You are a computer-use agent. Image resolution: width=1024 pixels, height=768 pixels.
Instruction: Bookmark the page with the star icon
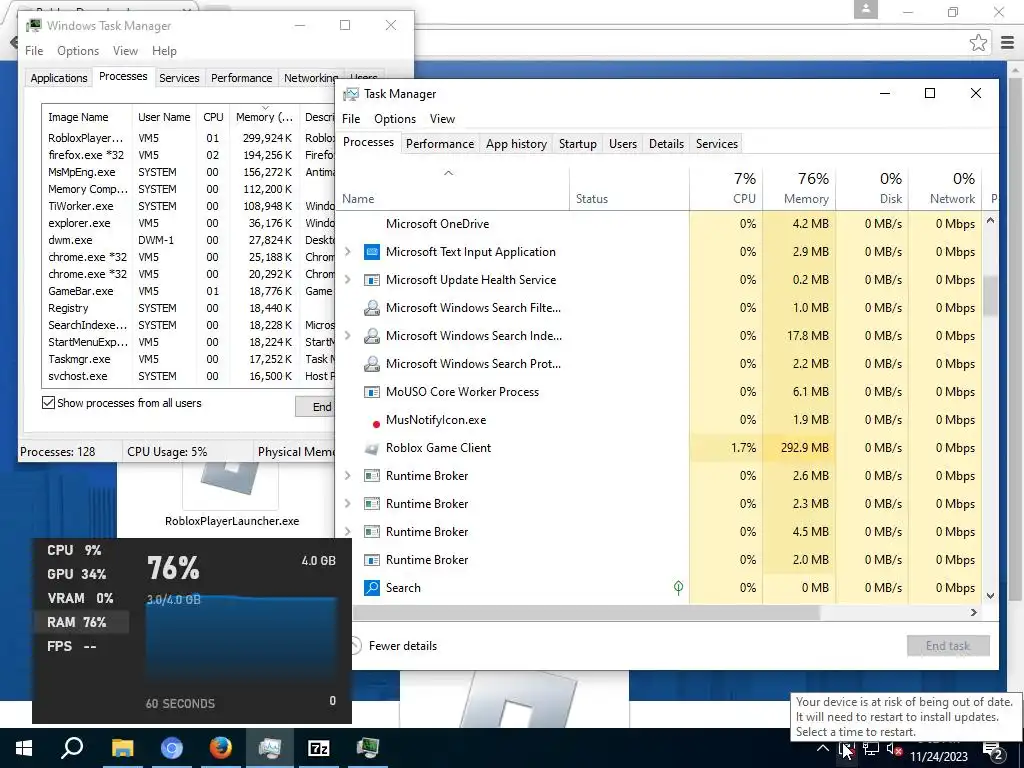point(978,43)
